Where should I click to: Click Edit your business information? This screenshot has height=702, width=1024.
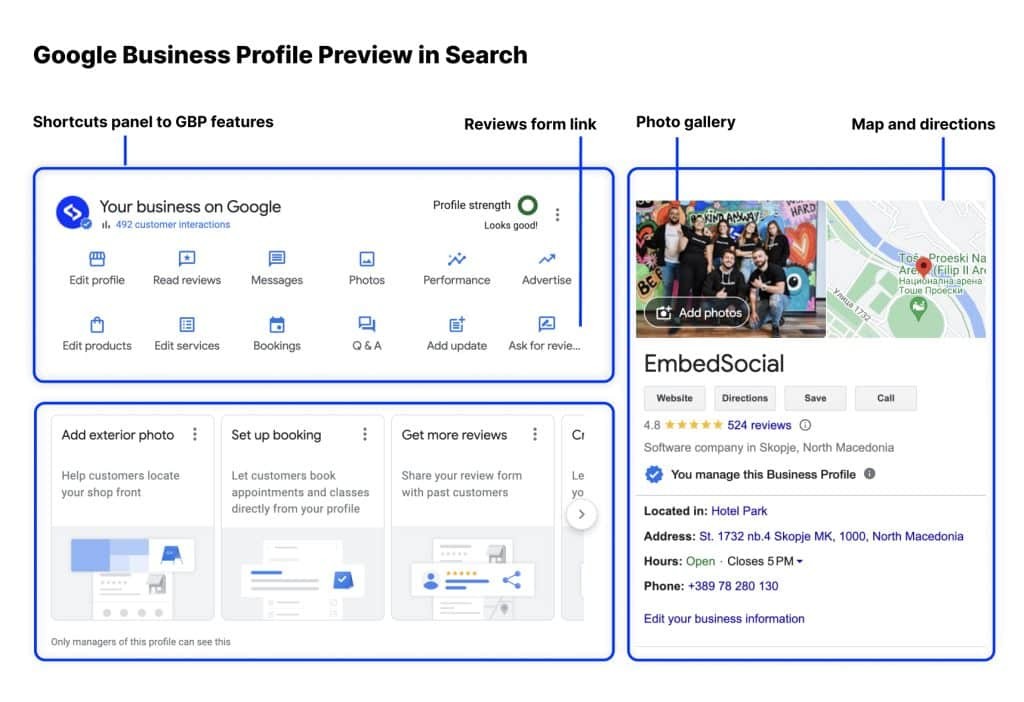724,618
